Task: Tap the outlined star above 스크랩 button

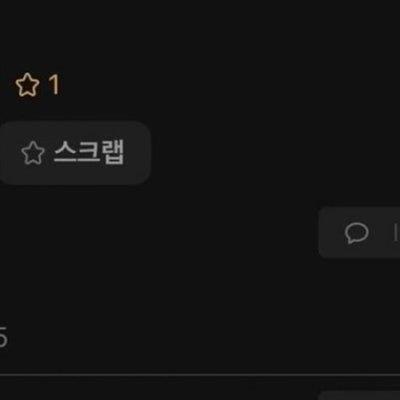Action: pyautogui.click(x=27, y=85)
